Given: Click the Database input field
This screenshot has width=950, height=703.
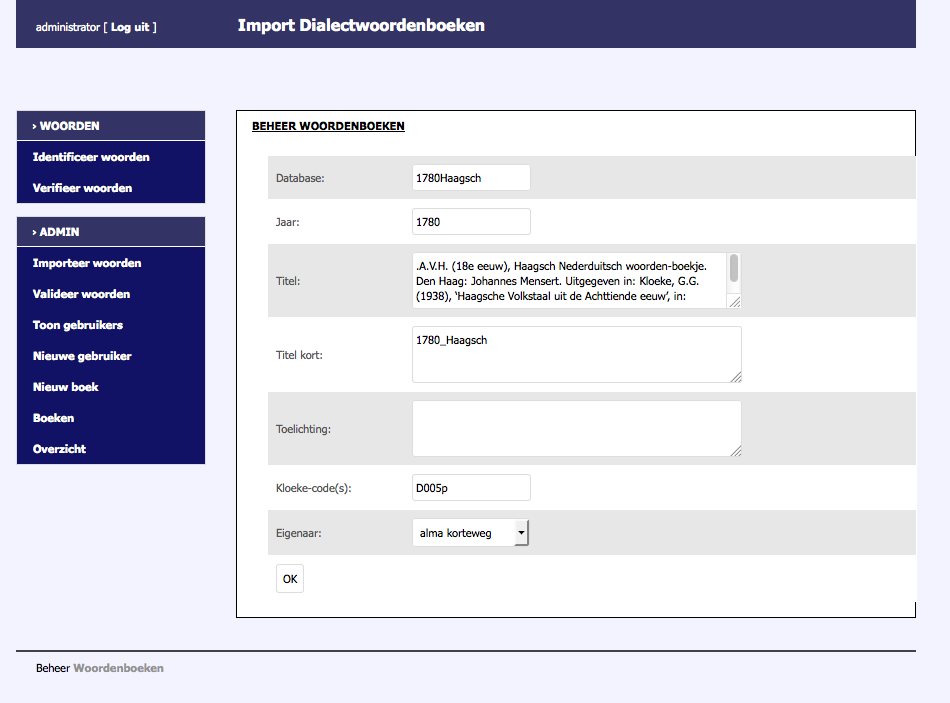Looking at the screenshot, I should 471,177.
